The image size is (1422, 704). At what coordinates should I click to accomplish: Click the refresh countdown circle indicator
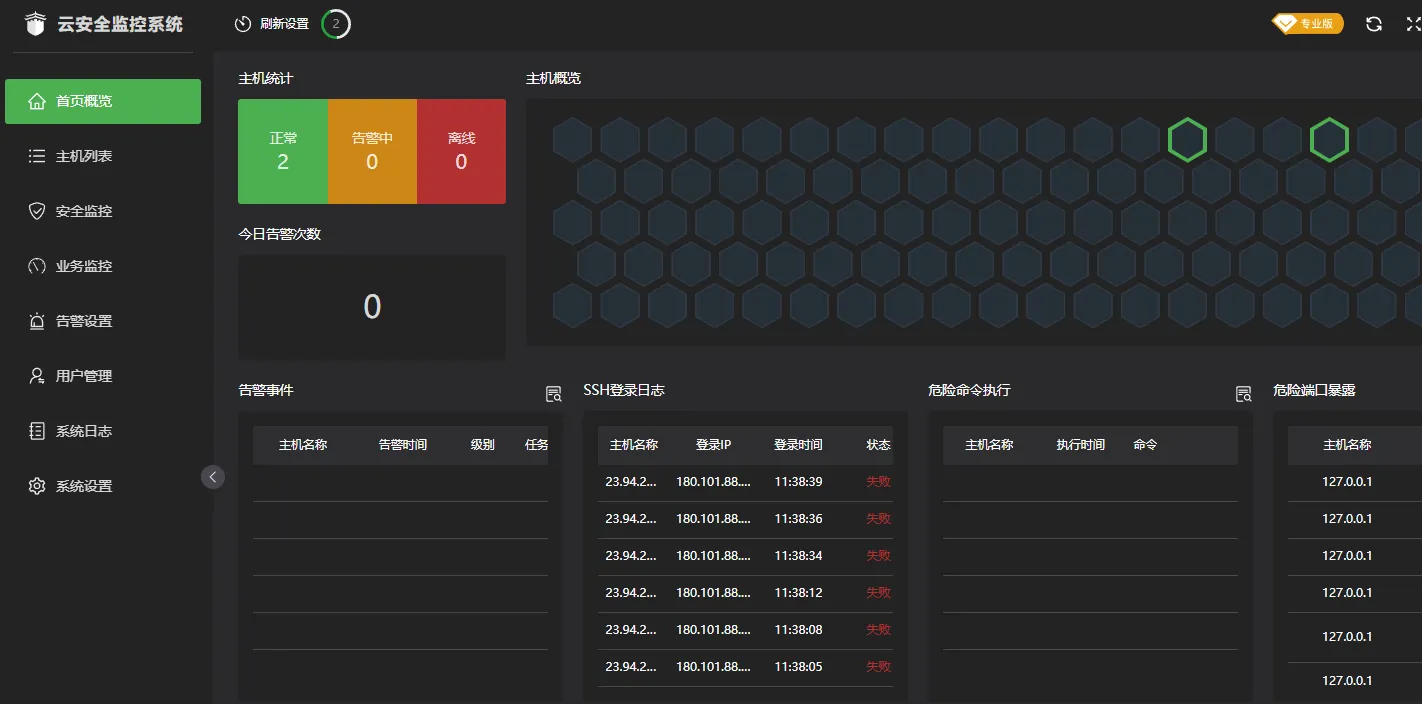click(336, 24)
